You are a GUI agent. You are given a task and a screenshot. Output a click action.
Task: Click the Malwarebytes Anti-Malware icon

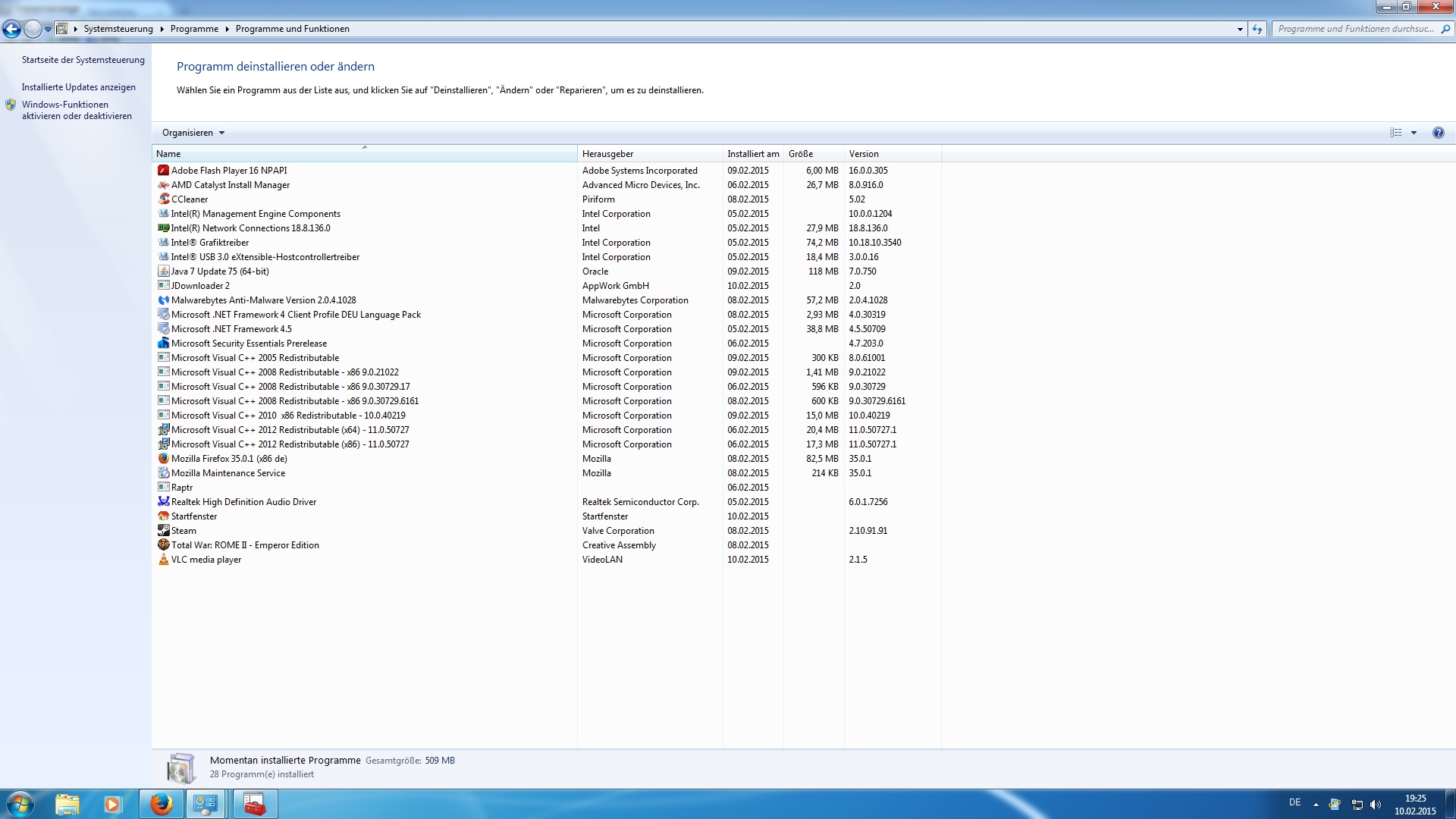[x=163, y=300]
